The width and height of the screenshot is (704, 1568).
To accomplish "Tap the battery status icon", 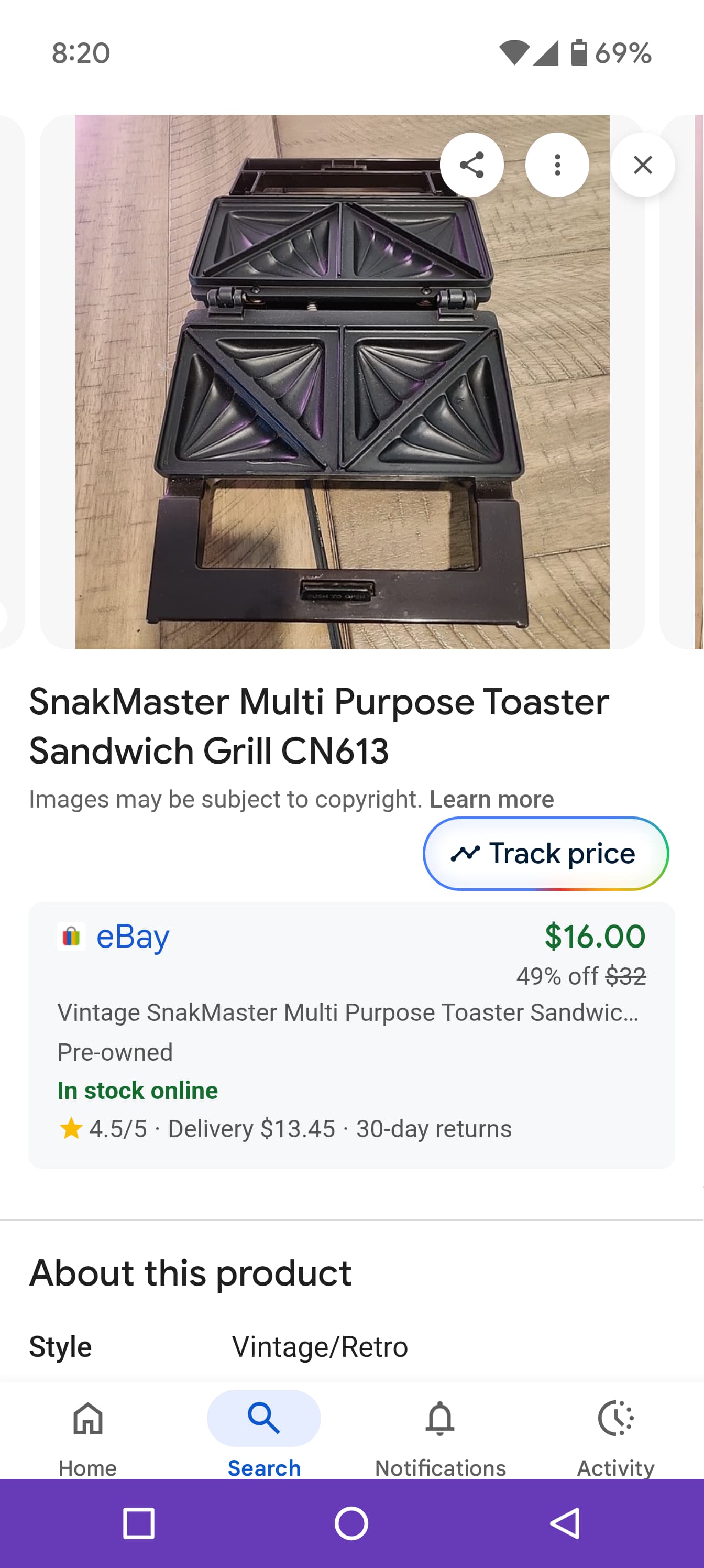I will tap(579, 53).
